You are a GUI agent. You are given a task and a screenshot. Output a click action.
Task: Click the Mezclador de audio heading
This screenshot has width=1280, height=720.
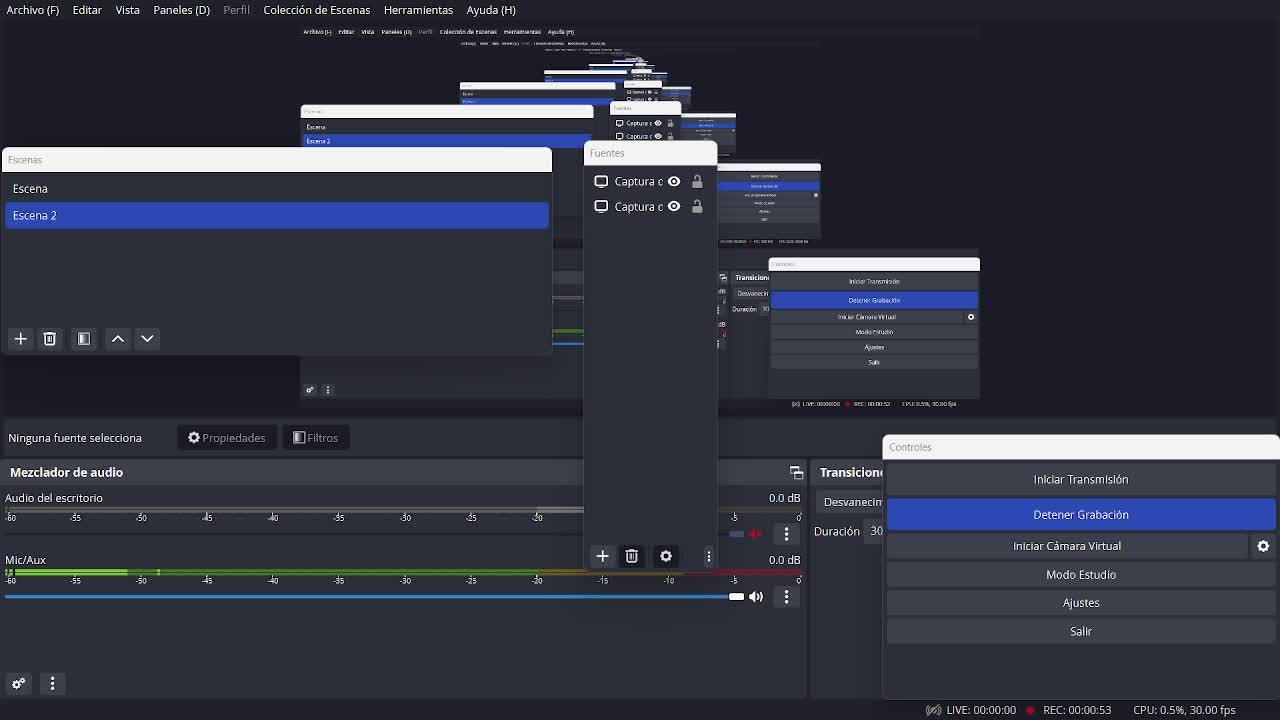(66, 472)
